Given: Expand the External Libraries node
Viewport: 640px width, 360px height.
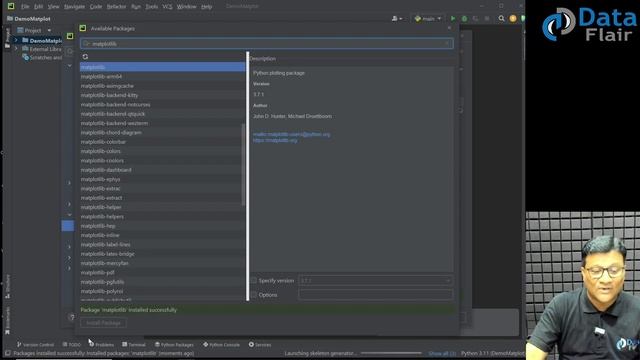Looking at the screenshot, I should (x=16, y=49).
